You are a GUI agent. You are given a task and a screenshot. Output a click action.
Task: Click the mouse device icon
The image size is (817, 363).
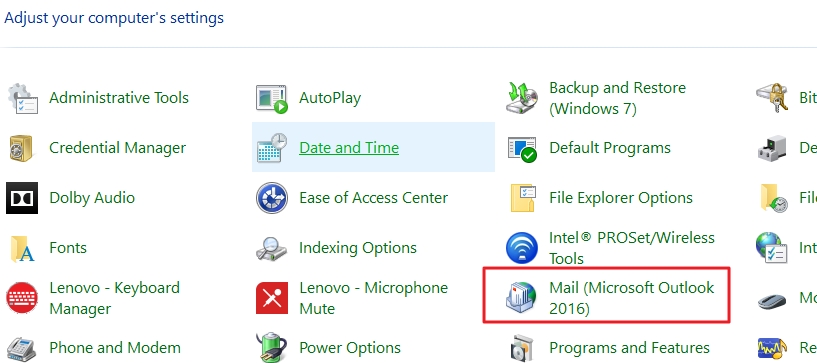point(772,301)
